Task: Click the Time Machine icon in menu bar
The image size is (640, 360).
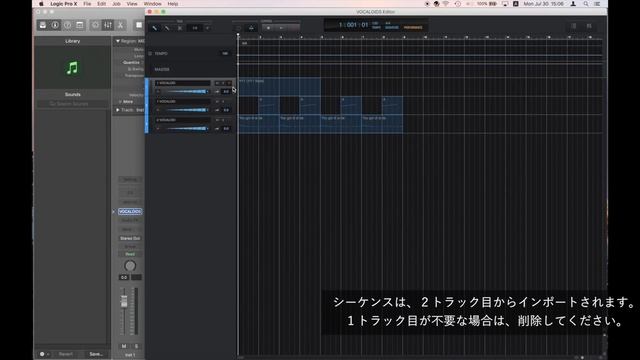Action: point(458,4)
